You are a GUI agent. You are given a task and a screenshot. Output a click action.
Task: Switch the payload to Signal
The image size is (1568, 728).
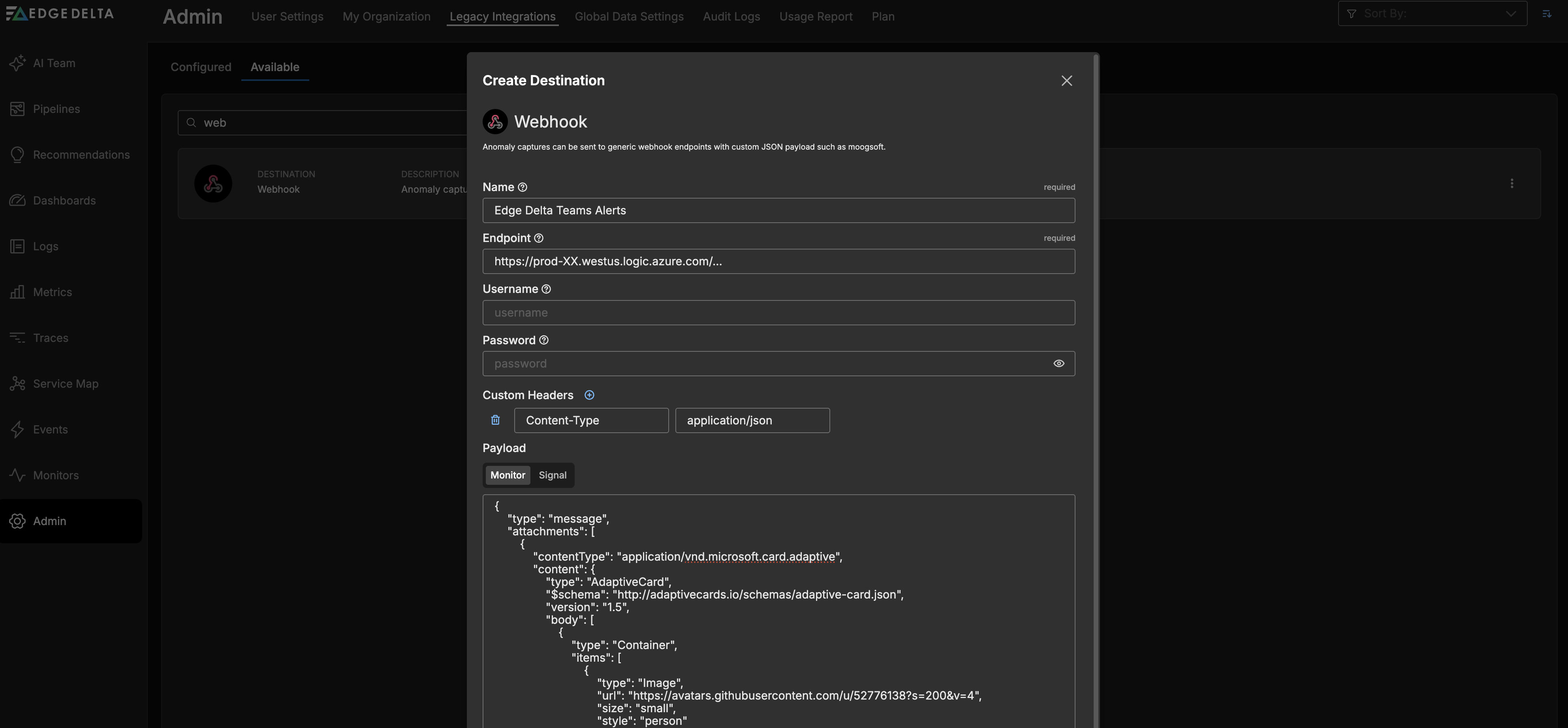(551, 475)
